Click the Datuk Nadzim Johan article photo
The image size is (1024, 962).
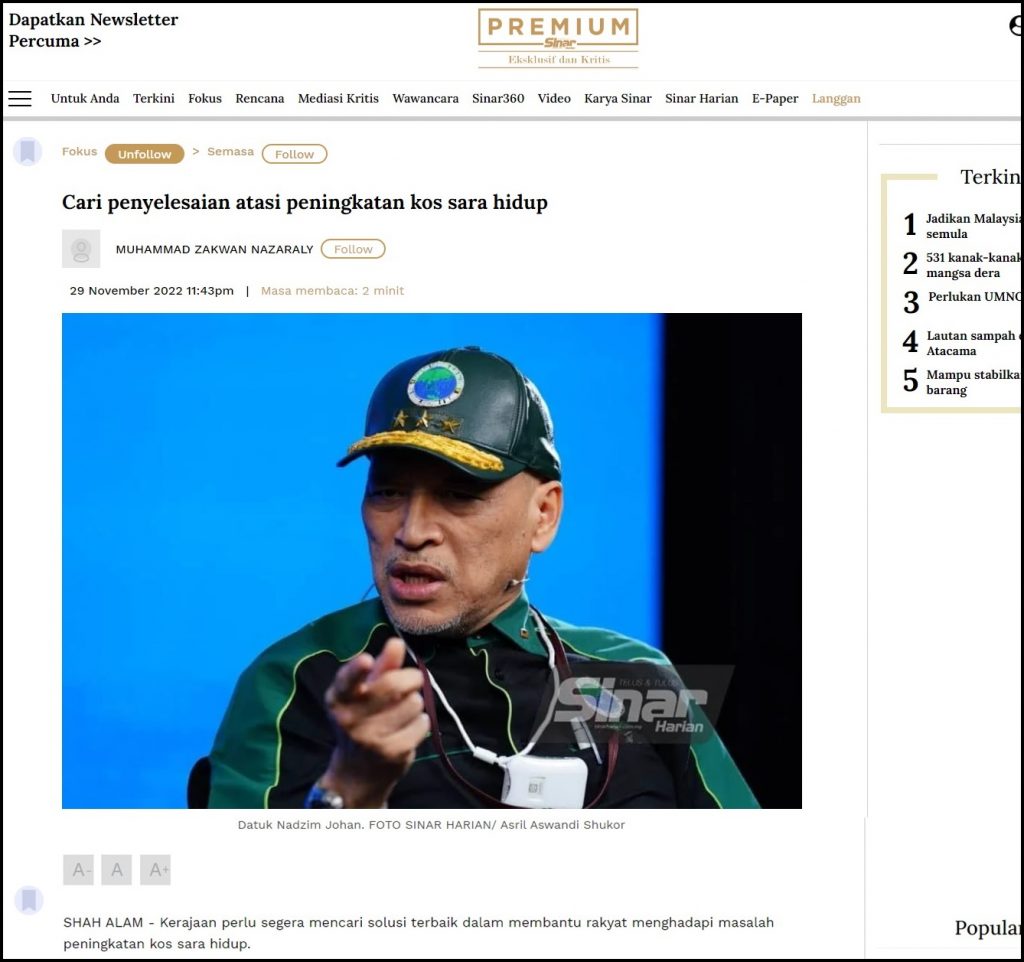[x=432, y=561]
